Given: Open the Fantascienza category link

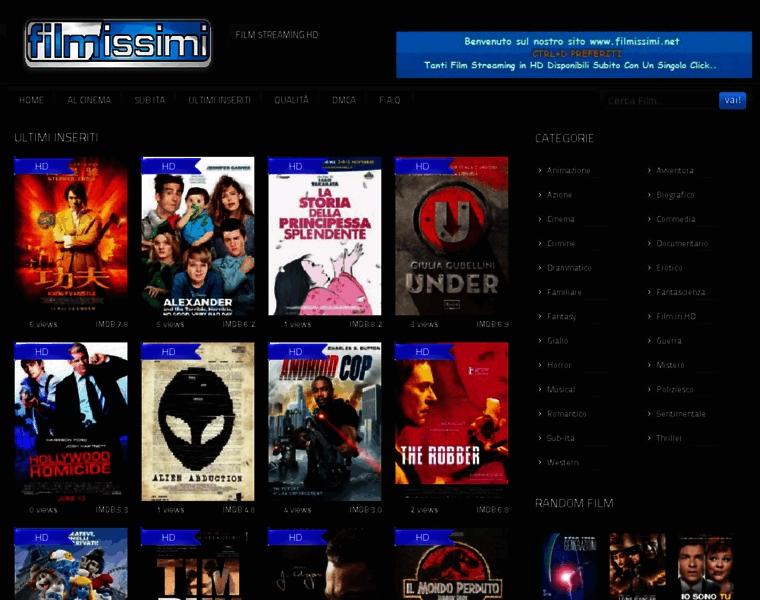Looking at the screenshot, I should (x=680, y=292).
